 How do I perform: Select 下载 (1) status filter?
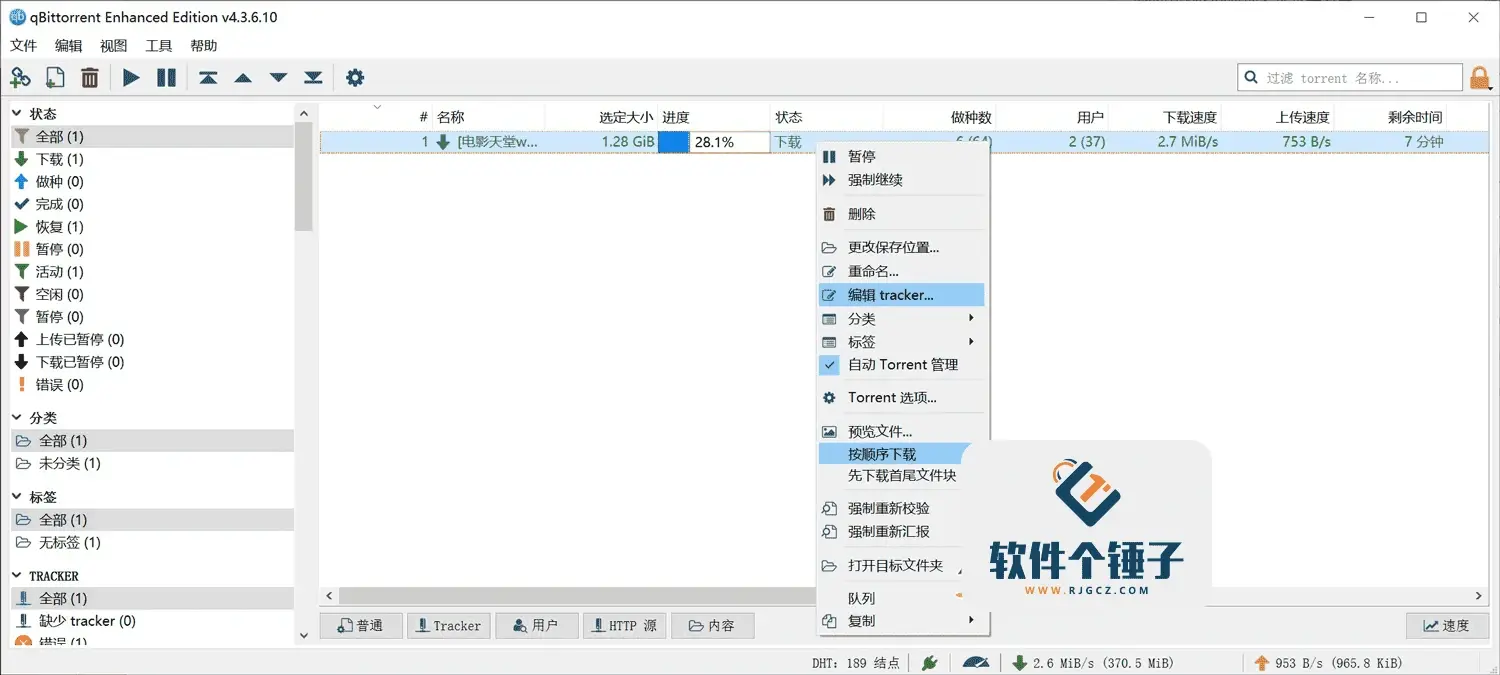pos(152,159)
